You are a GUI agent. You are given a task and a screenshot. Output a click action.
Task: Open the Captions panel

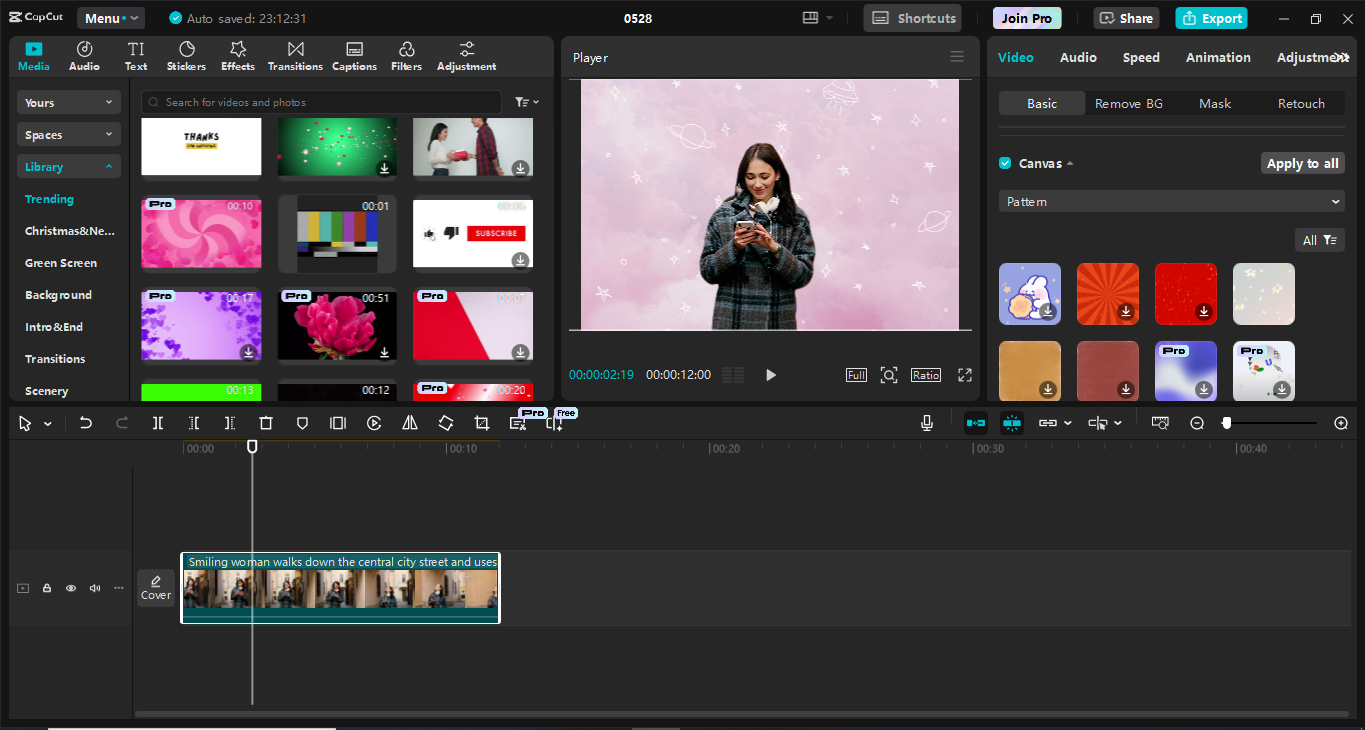coord(354,55)
